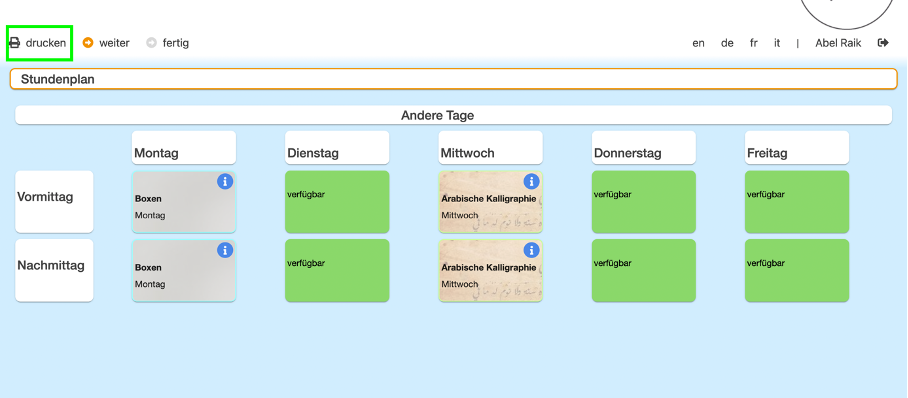
Task: Open the Boxen Montag Nachmittag card
Action: [184, 271]
